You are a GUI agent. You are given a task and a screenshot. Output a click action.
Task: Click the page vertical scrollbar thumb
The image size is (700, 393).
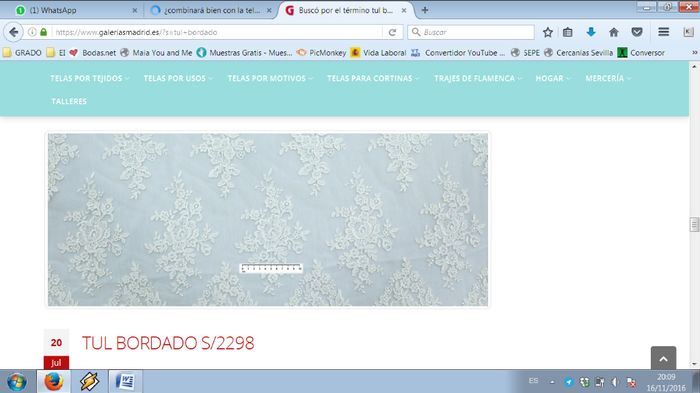click(x=694, y=225)
